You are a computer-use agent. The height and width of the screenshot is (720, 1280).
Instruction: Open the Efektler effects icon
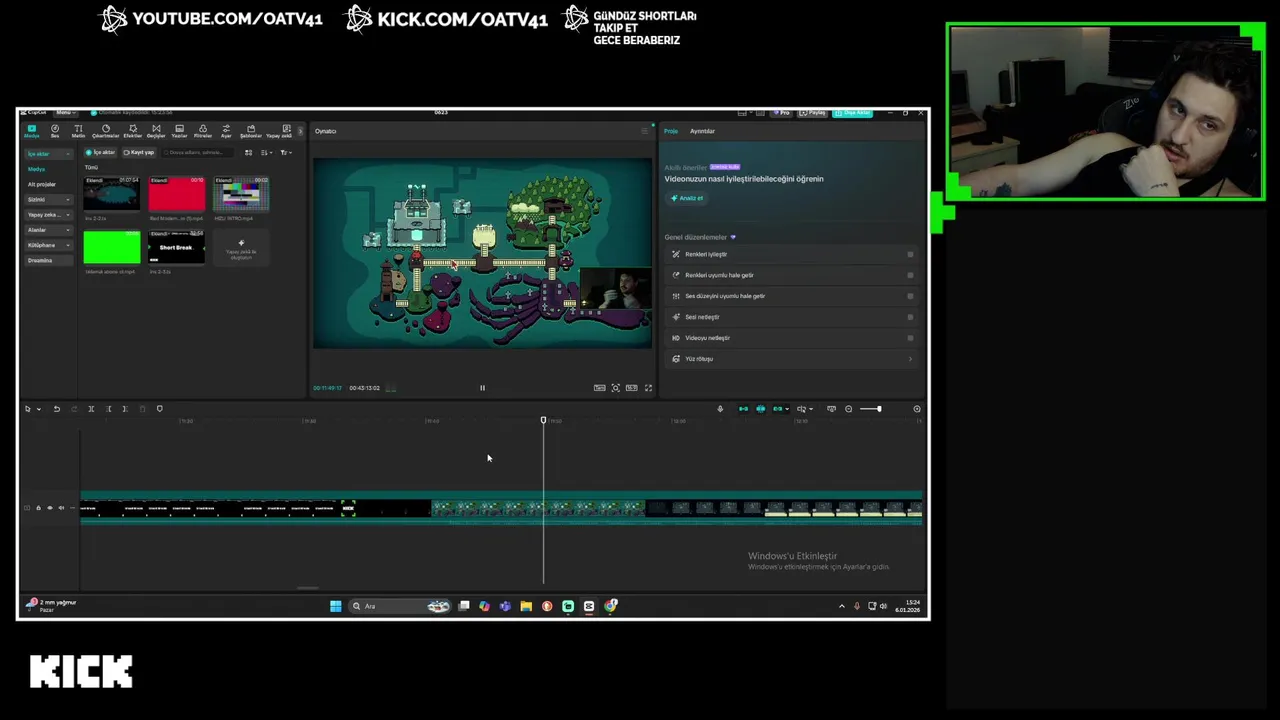pyautogui.click(x=132, y=130)
